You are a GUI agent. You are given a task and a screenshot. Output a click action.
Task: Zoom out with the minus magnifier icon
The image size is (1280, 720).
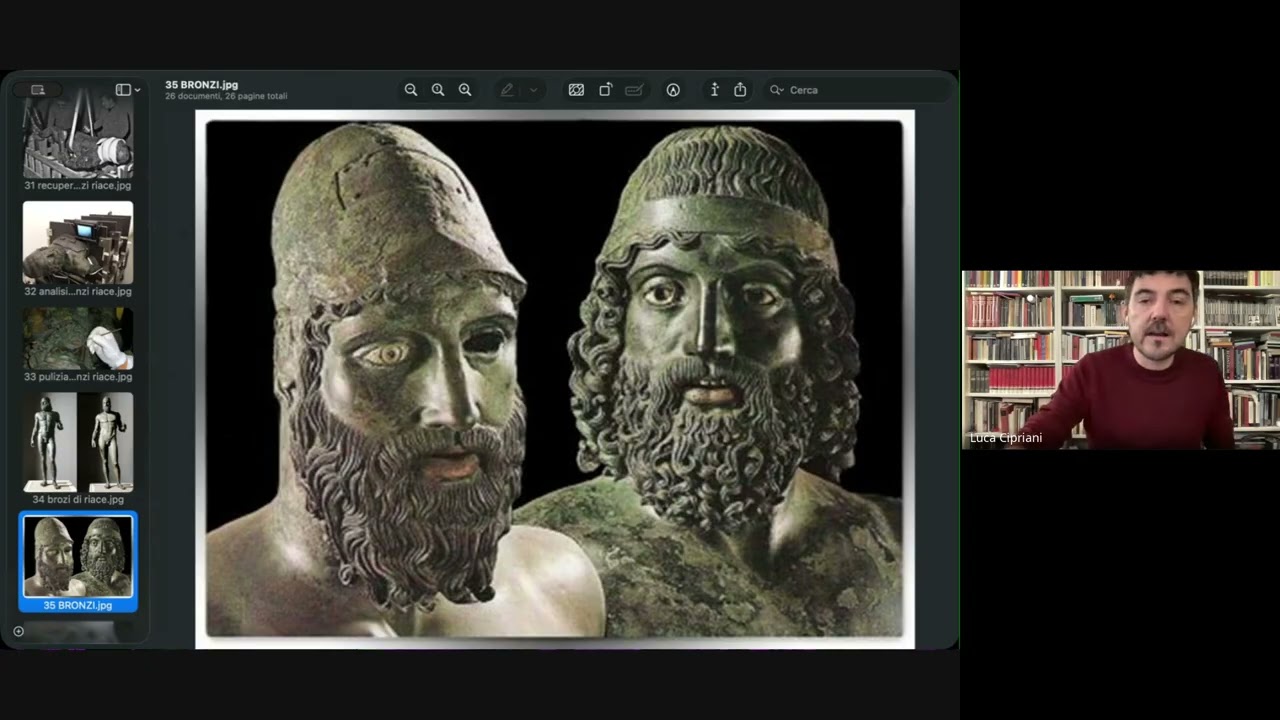tap(411, 90)
